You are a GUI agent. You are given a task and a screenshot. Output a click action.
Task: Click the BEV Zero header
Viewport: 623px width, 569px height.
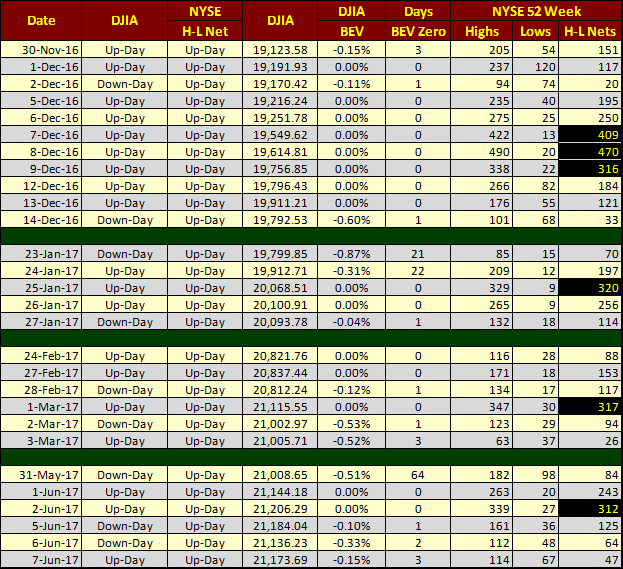click(418, 31)
